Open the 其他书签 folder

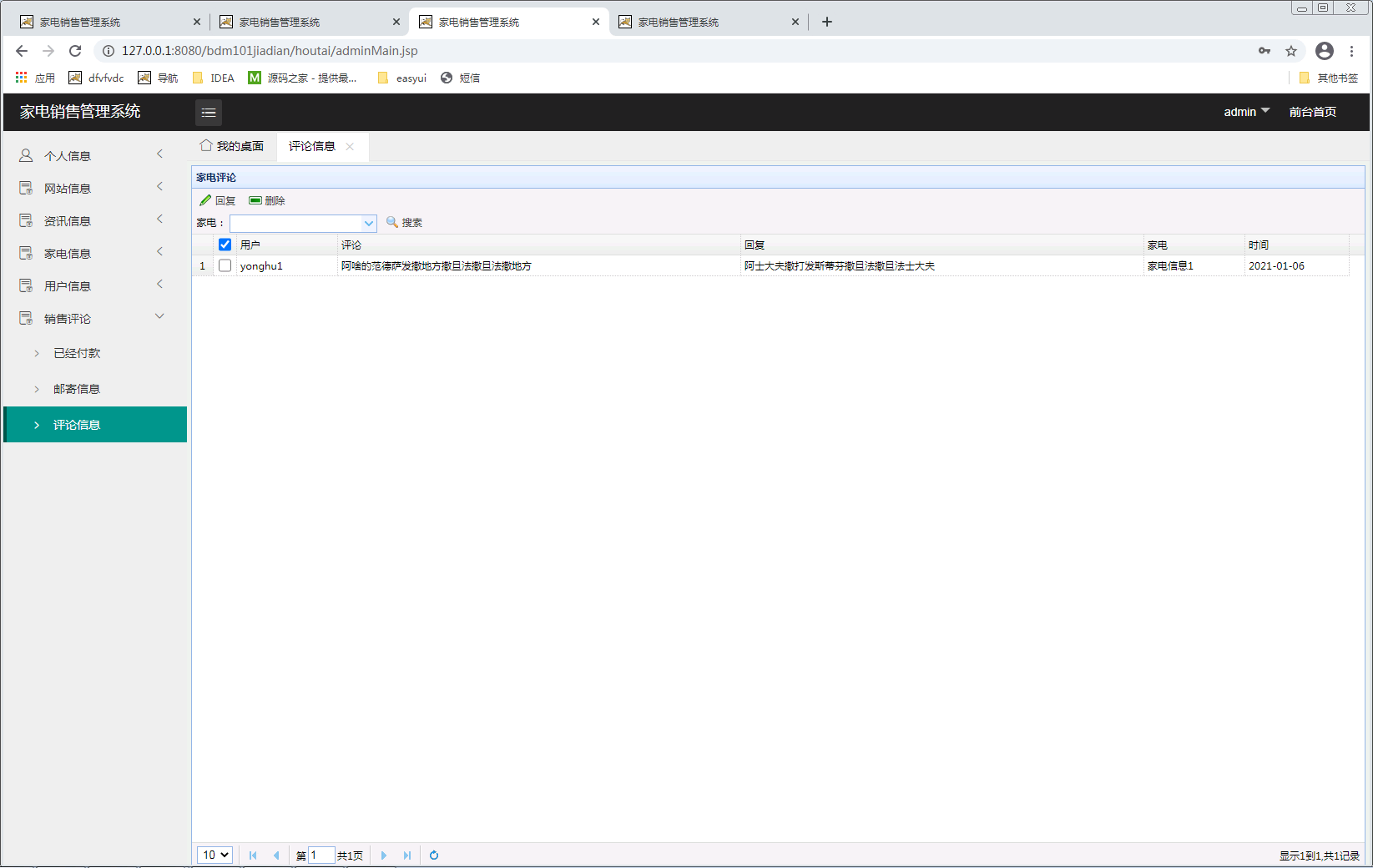[1329, 78]
